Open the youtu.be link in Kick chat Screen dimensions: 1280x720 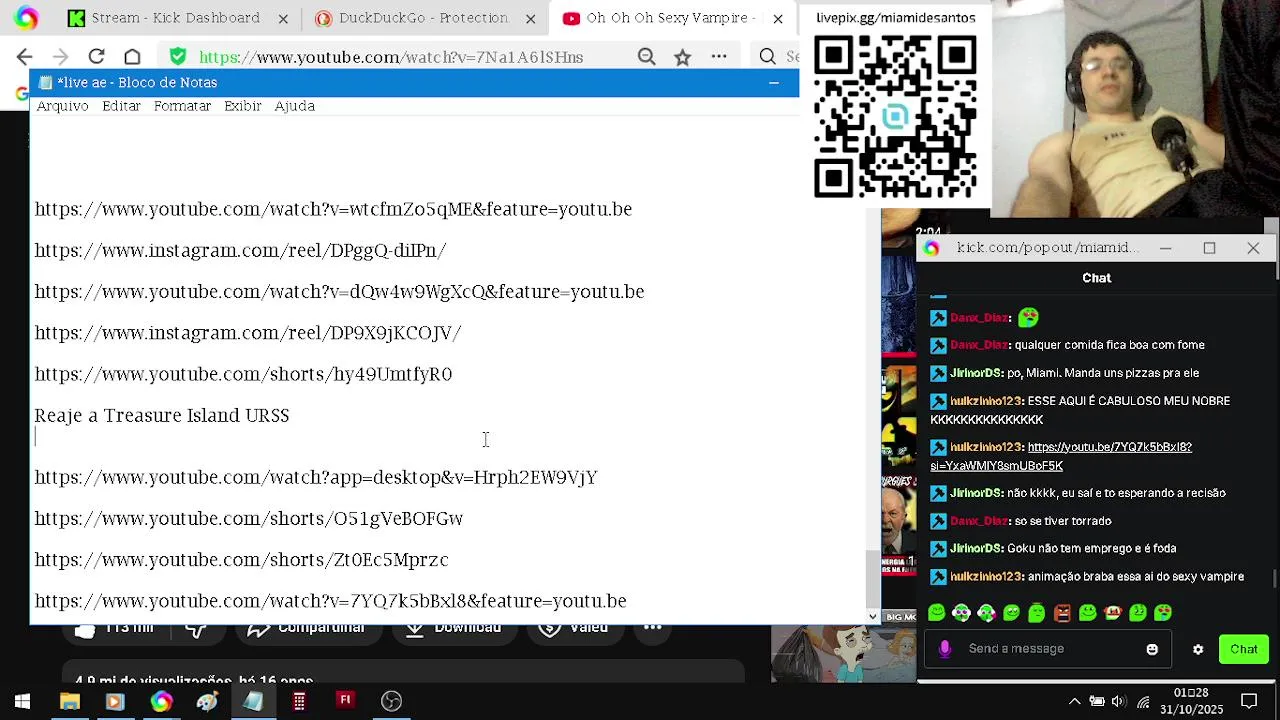(x=1060, y=456)
